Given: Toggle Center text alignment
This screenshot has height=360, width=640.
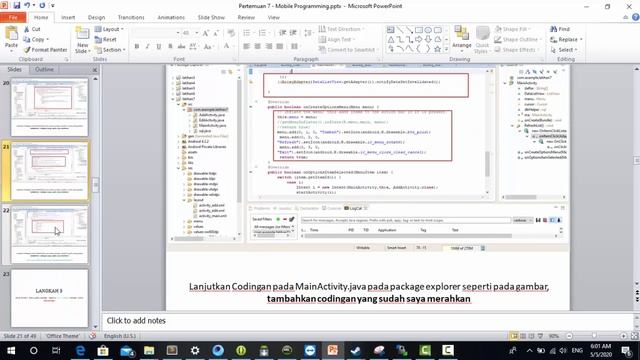Looking at the screenshot, I should click(x=258, y=47).
